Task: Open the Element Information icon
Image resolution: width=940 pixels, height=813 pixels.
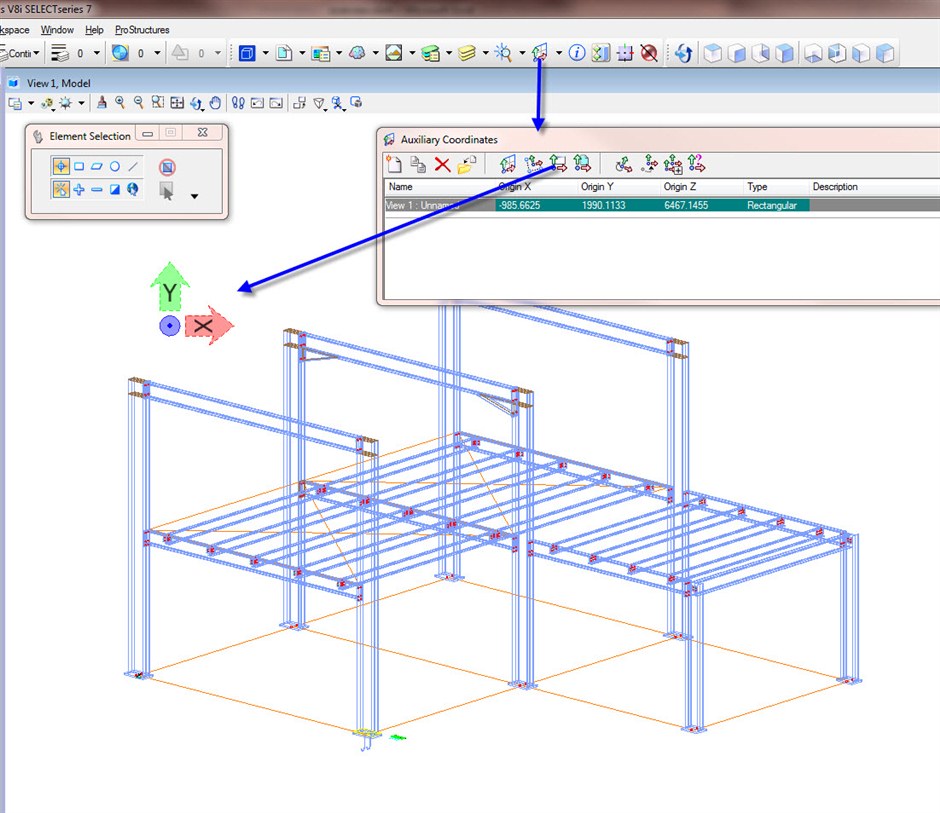Action: click(x=577, y=53)
